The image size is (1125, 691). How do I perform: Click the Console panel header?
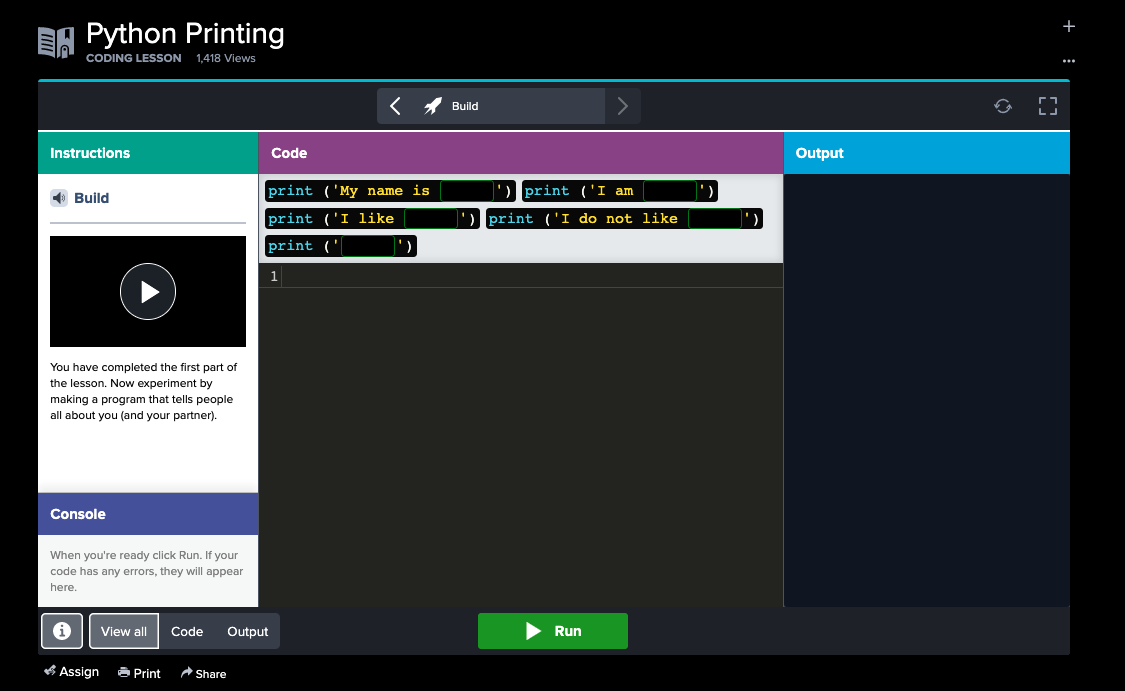(x=148, y=514)
